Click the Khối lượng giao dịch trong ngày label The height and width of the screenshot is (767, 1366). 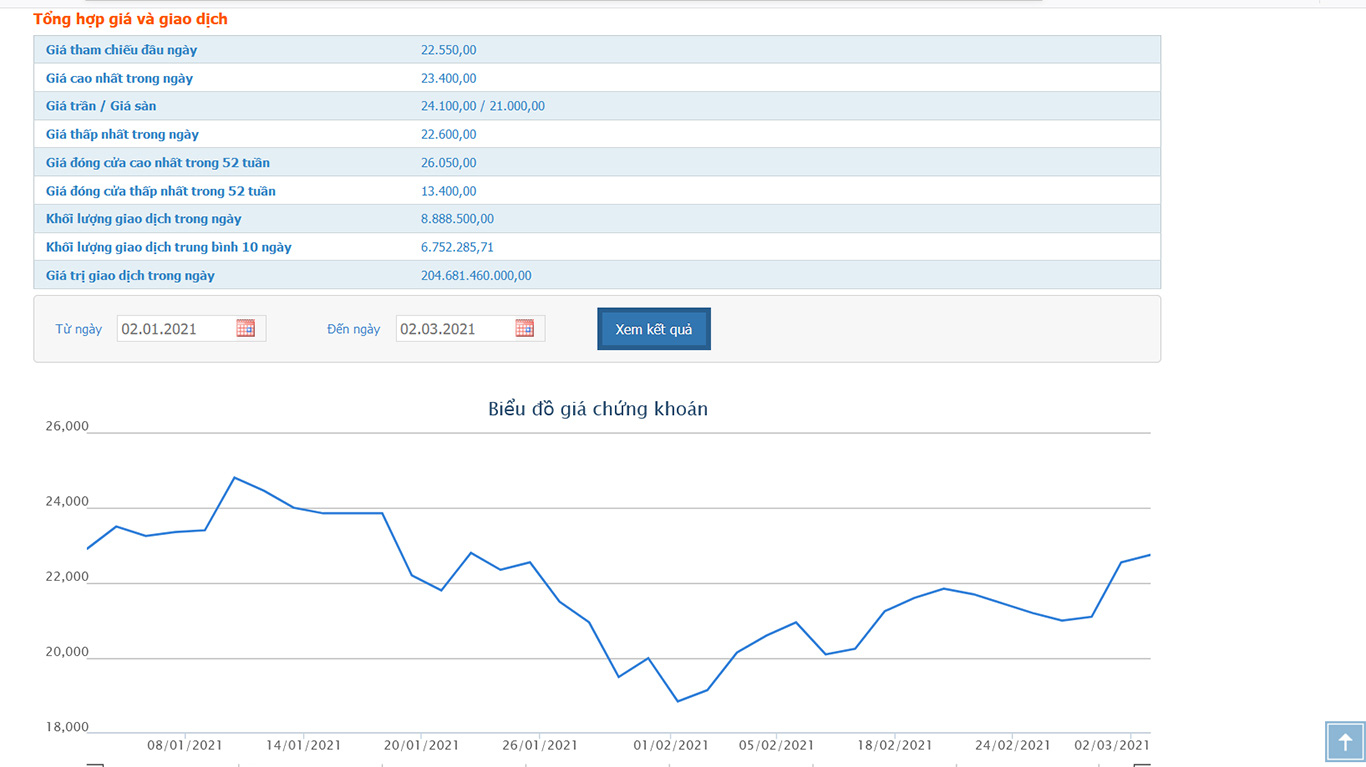[x=143, y=219]
